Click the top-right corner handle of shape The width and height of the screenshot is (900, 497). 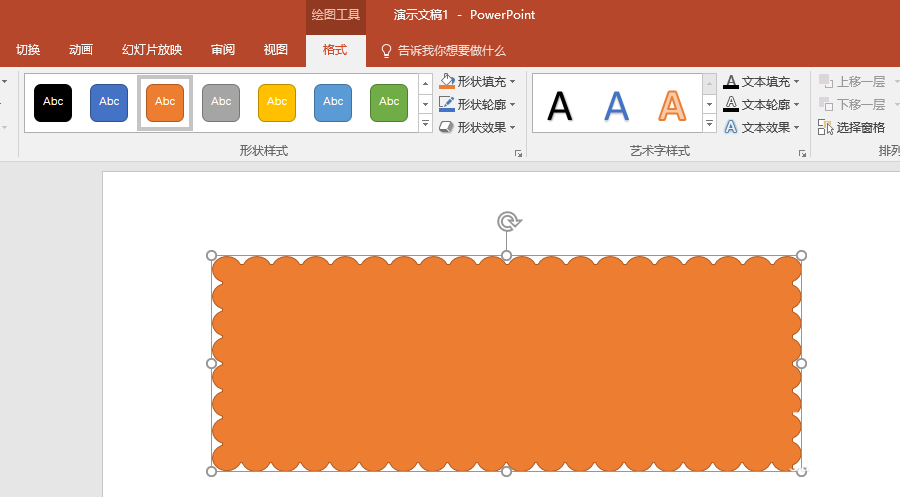[x=801, y=255]
